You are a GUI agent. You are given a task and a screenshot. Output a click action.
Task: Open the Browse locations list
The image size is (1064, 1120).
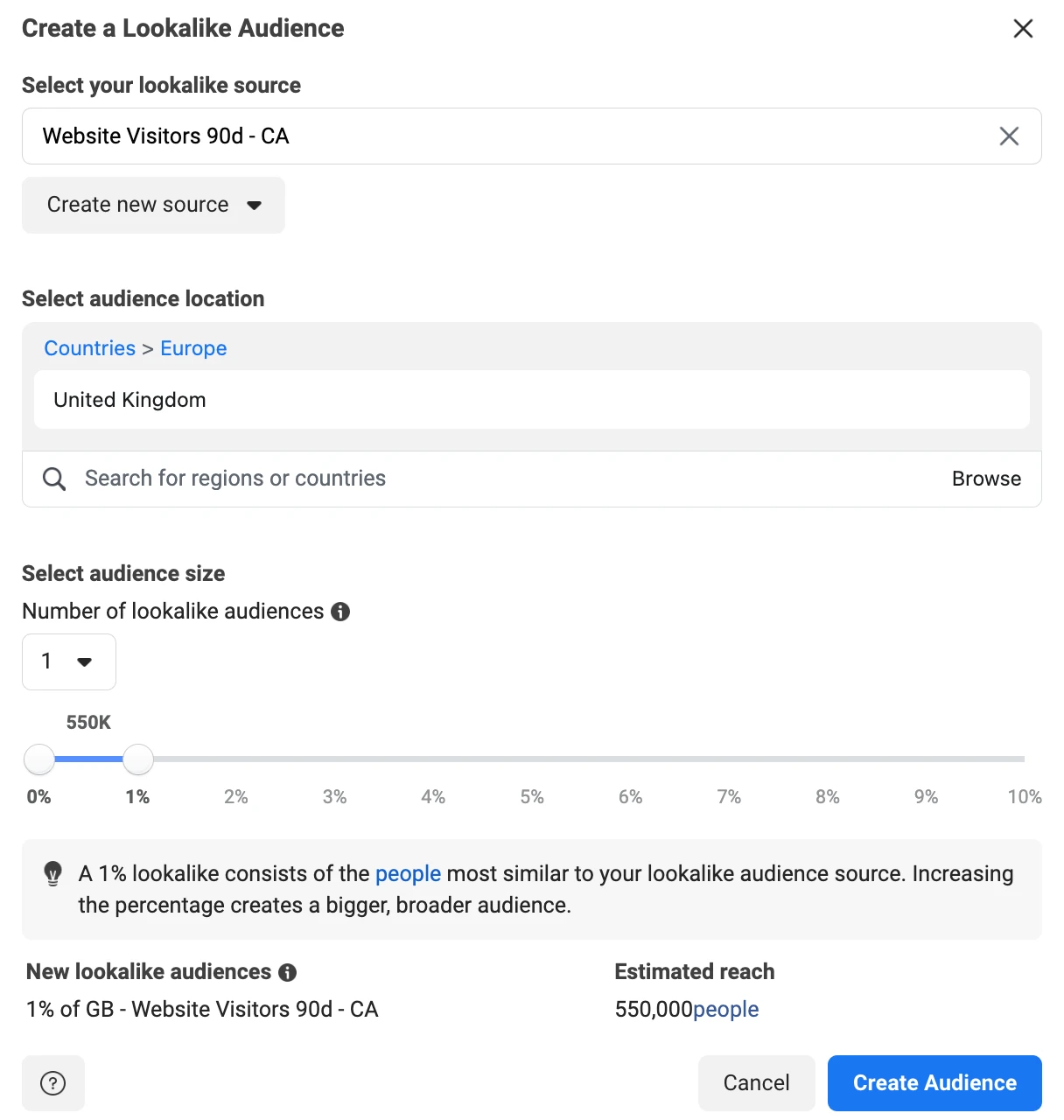coord(986,479)
